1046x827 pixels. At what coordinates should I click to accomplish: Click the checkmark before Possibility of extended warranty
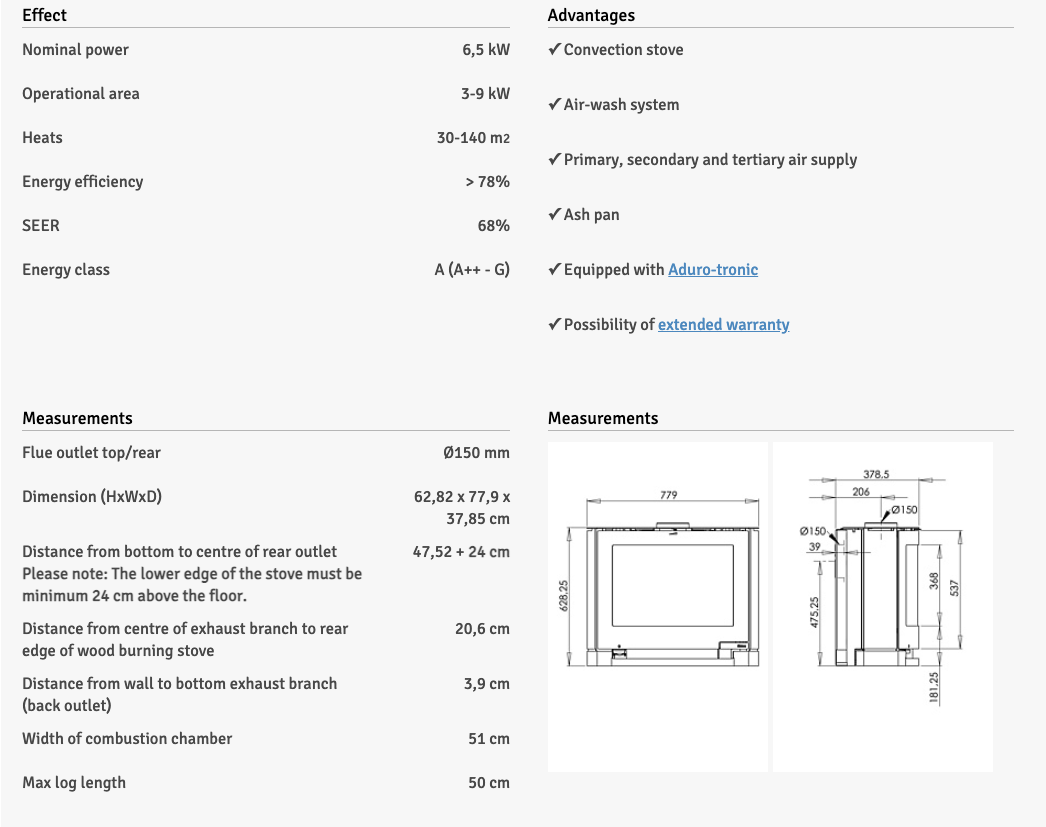tap(554, 325)
